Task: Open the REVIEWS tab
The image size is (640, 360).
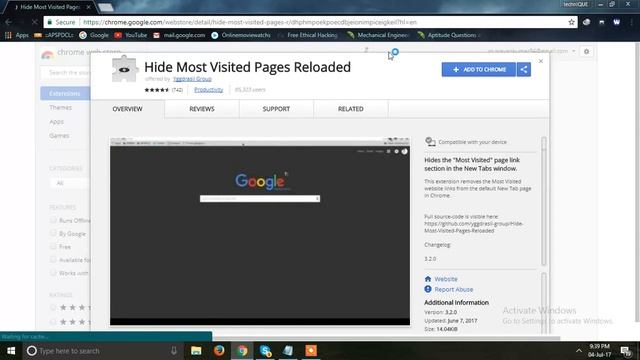Action: [x=202, y=109]
